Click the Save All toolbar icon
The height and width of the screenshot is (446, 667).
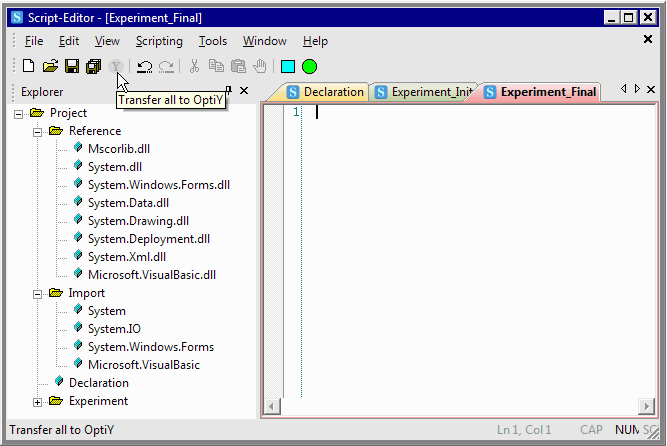(x=93, y=67)
